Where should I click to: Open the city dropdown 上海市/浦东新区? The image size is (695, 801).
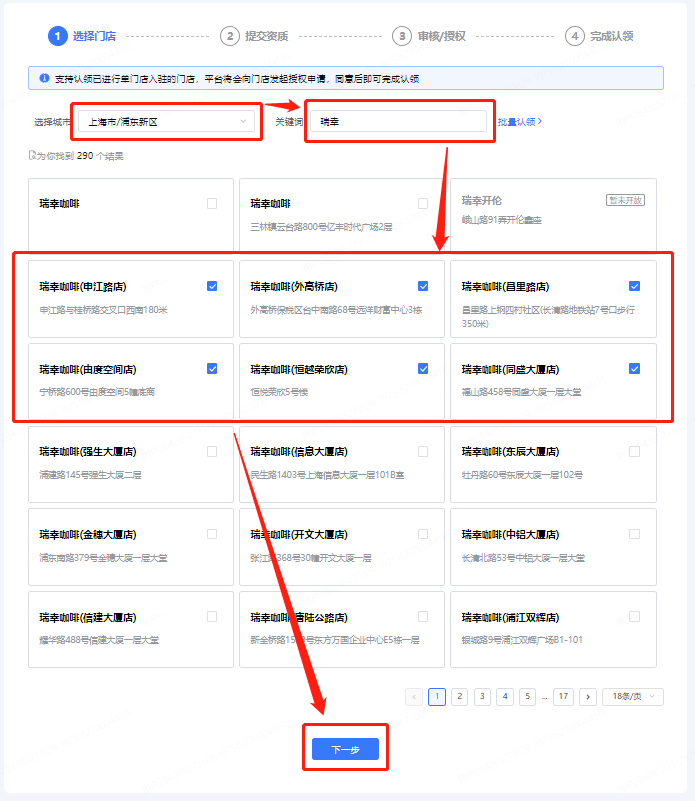(x=167, y=122)
